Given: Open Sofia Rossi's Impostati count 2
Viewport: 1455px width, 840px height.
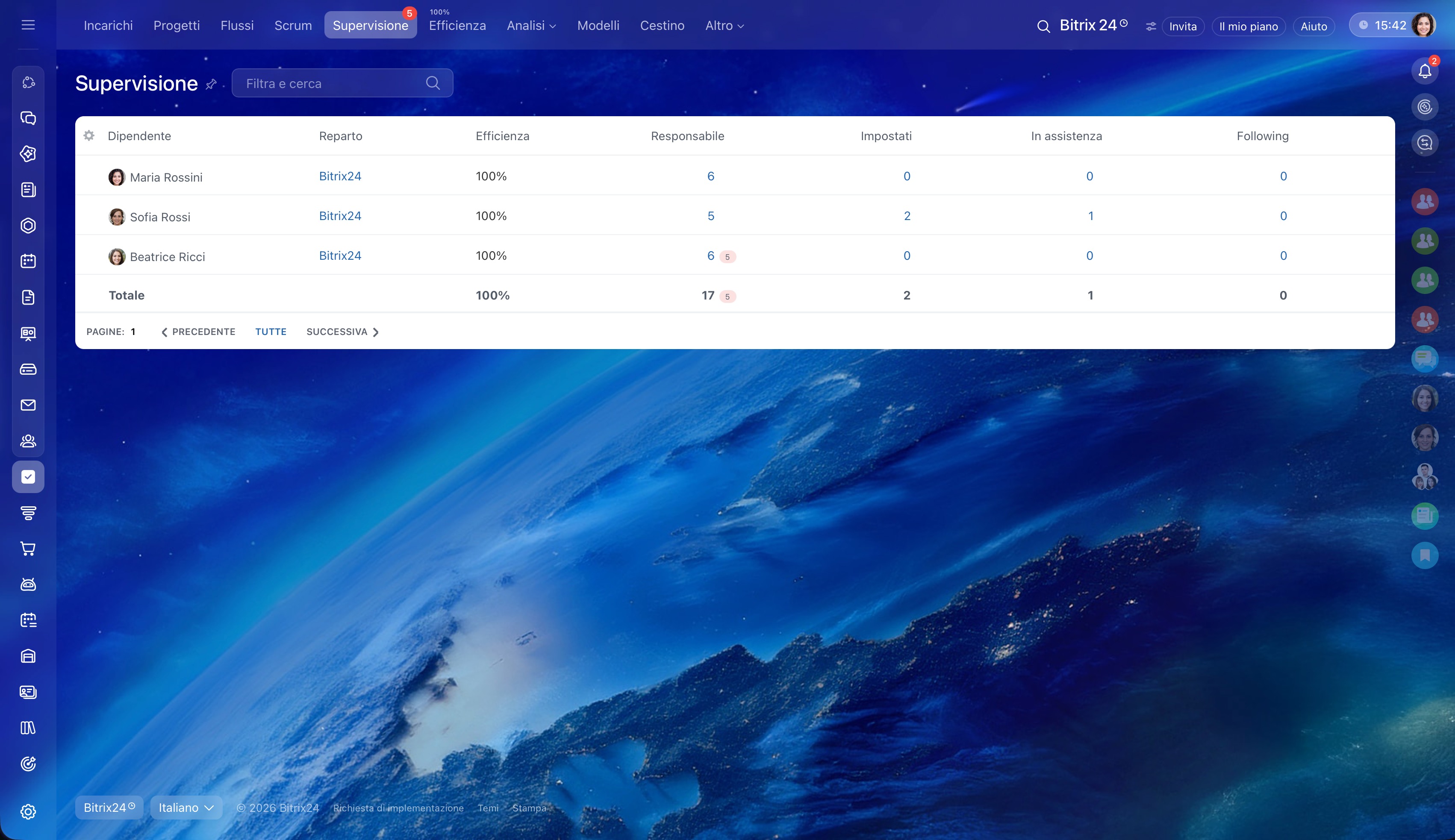Looking at the screenshot, I should click(x=907, y=216).
